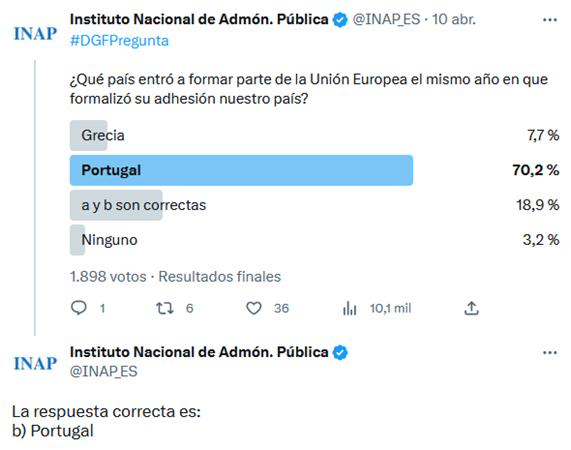571x450 pixels.
Task: Open three-dot menu on the answer tweet
Action: point(550,352)
